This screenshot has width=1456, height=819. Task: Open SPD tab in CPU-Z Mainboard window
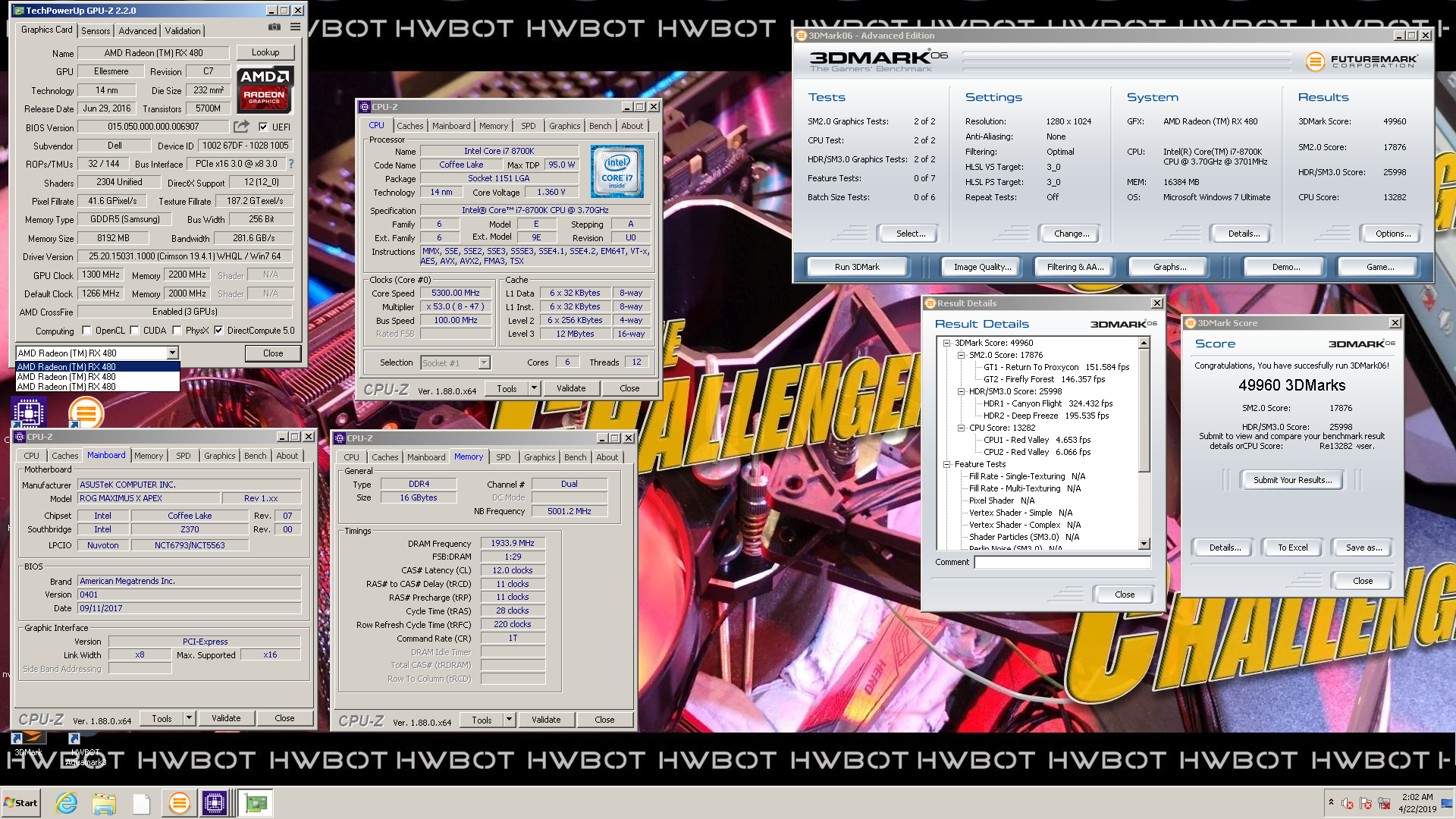(x=184, y=456)
